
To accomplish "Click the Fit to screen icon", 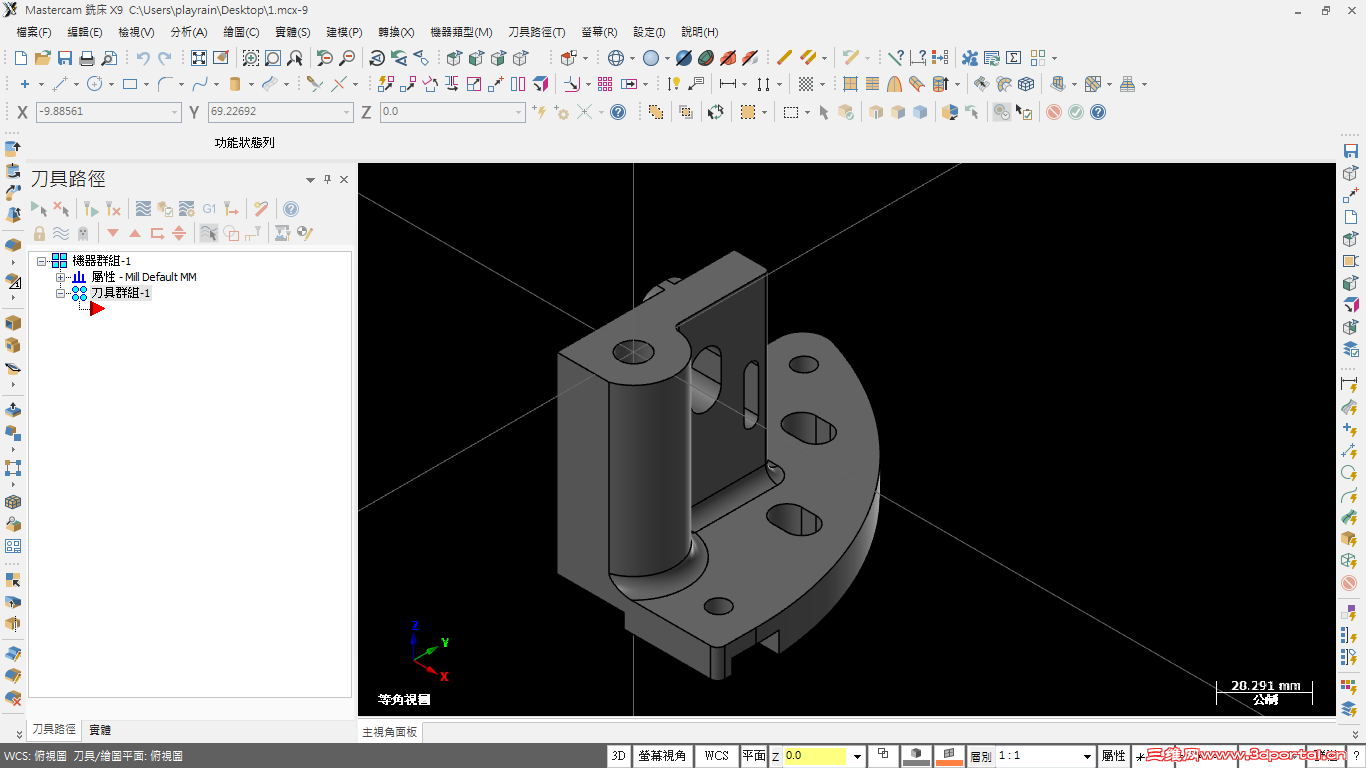I will point(199,58).
